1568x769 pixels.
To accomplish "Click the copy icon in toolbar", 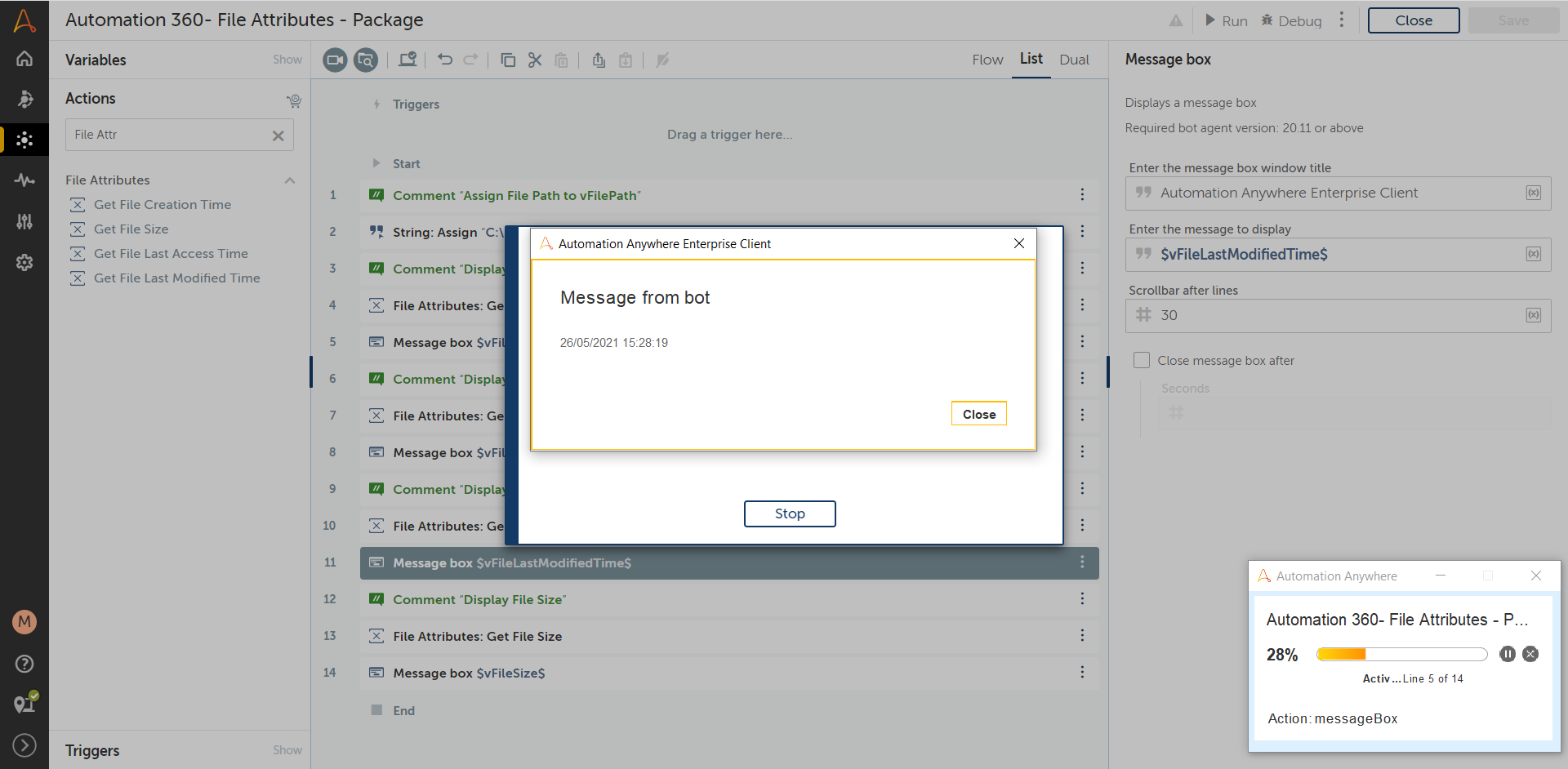I will (508, 60).
